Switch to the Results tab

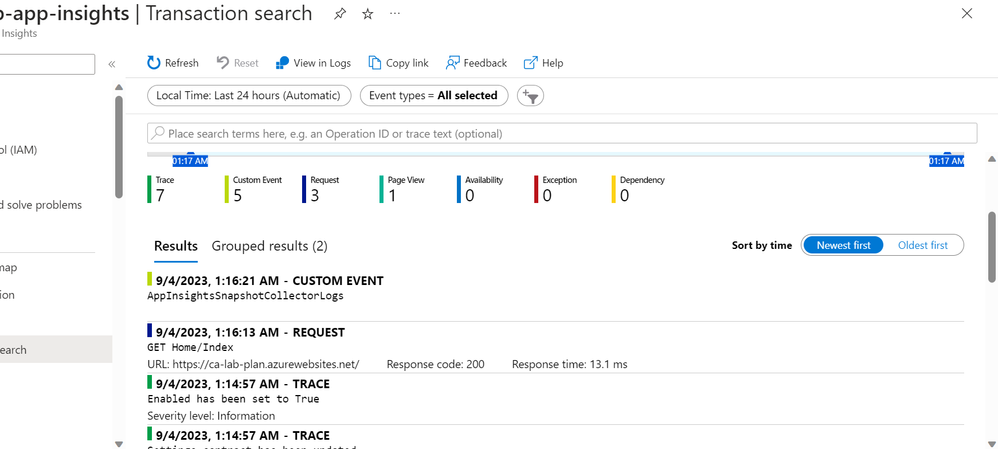[175, 246]
